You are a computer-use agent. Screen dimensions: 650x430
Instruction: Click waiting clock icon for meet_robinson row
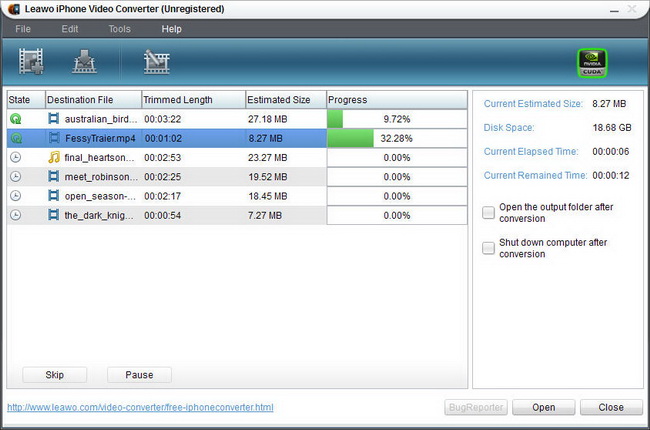click(15, 177)
